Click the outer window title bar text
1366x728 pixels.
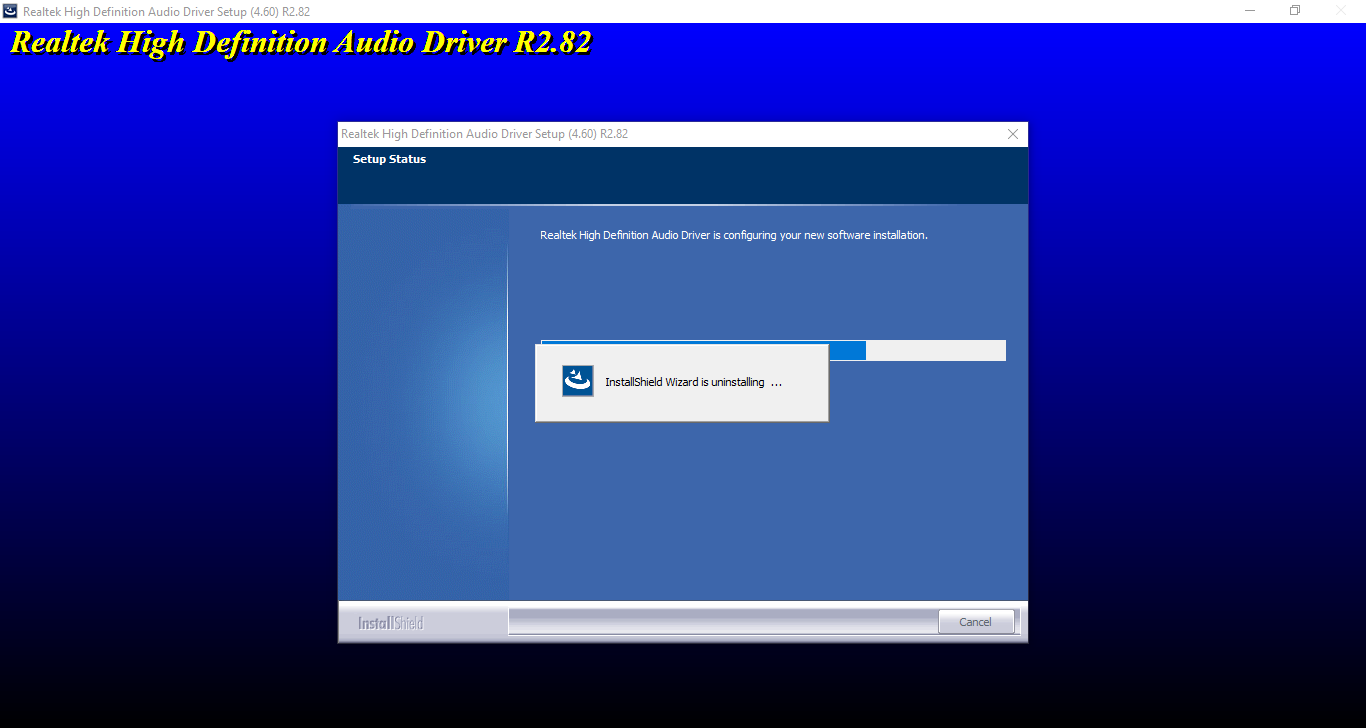pyautogui.click(x=166, y=11)
